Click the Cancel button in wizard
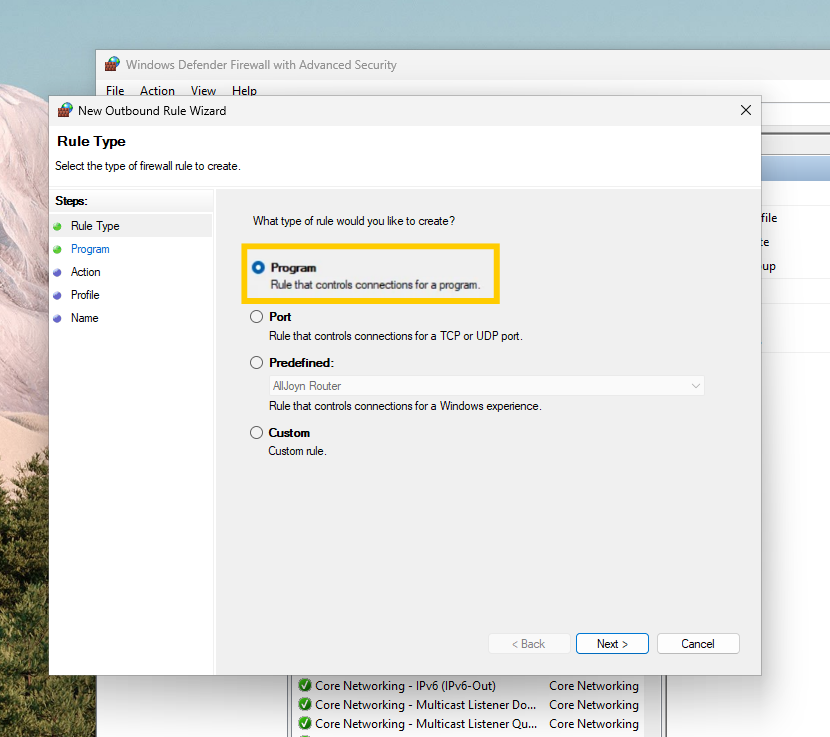 [698, 644]
